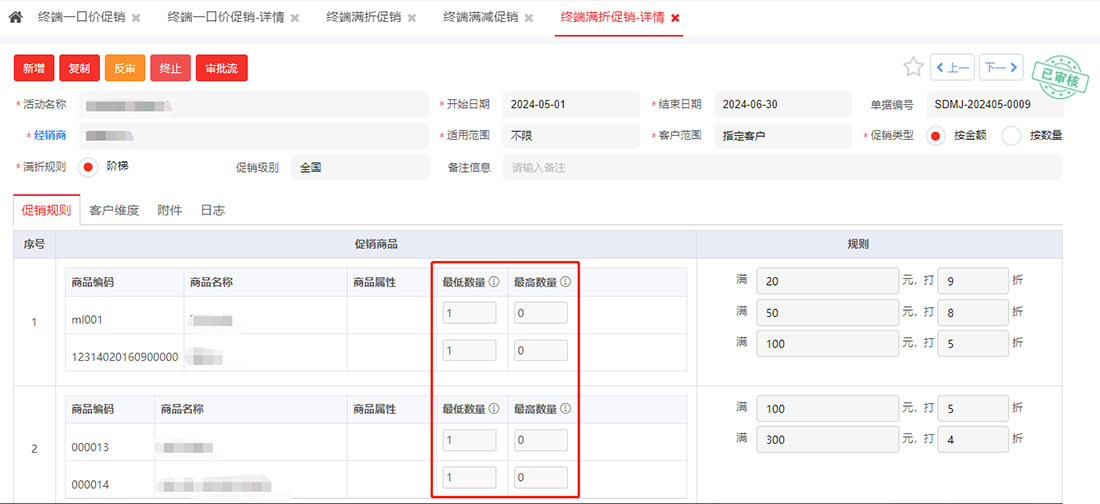Open the 促销级别 dropdown
The height and width of the screenshot is (504, 1100).
click(359, 168)
